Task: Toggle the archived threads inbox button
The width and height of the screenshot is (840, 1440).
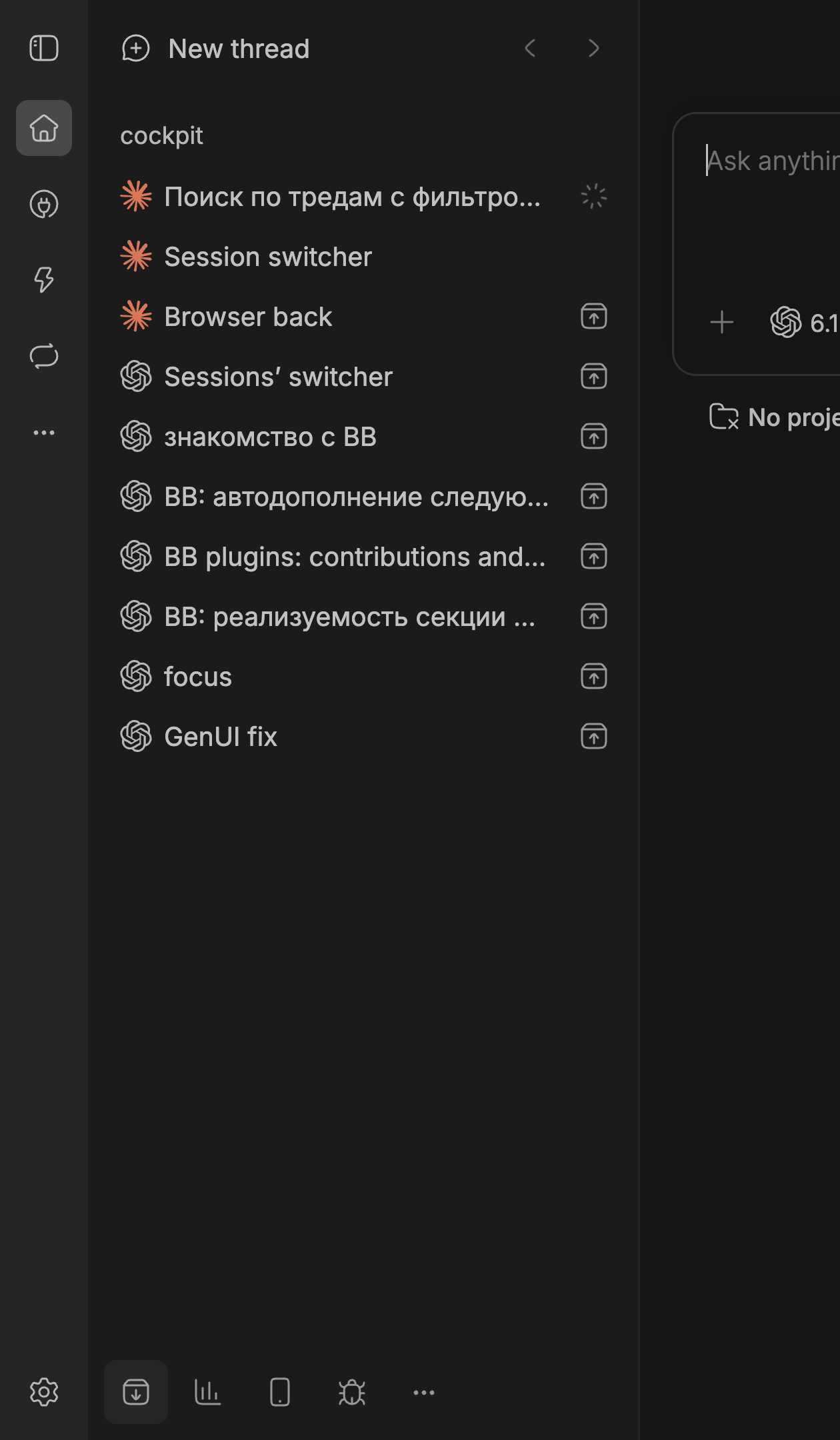Action: click(x=136, y=1392)
